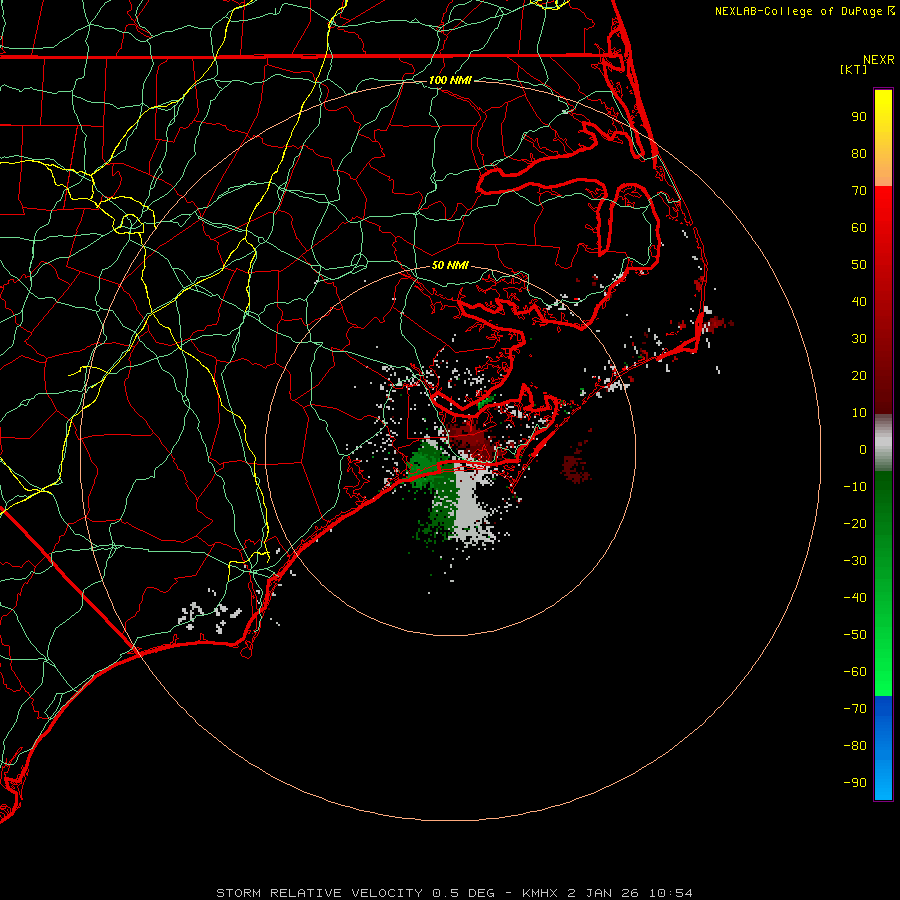Click the positive 70 scale value
Screen dimensions: 900x900
tap(859, 191)
